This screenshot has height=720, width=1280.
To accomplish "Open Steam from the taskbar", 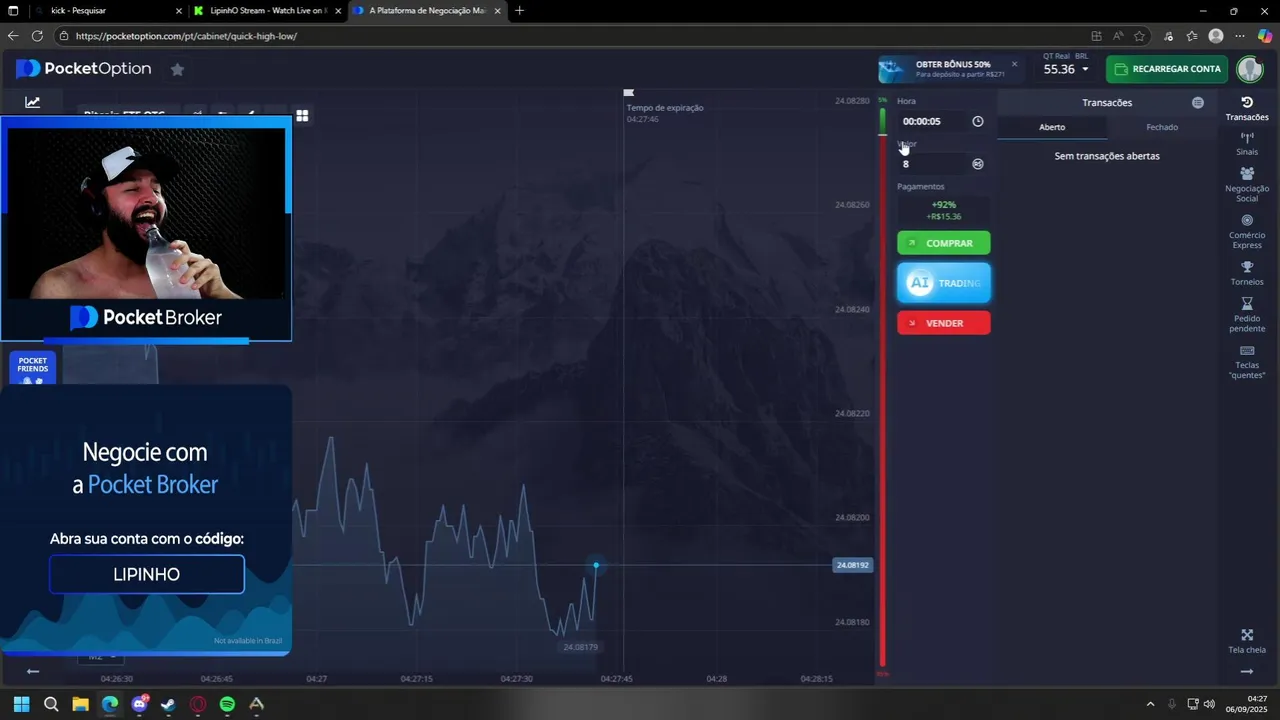I will coord(168,705).
